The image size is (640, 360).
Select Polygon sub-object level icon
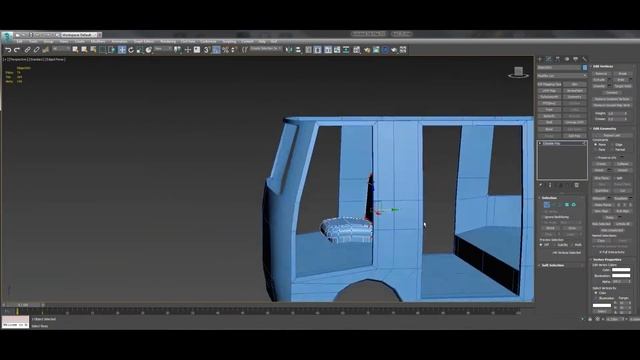(x=567, y=205)
